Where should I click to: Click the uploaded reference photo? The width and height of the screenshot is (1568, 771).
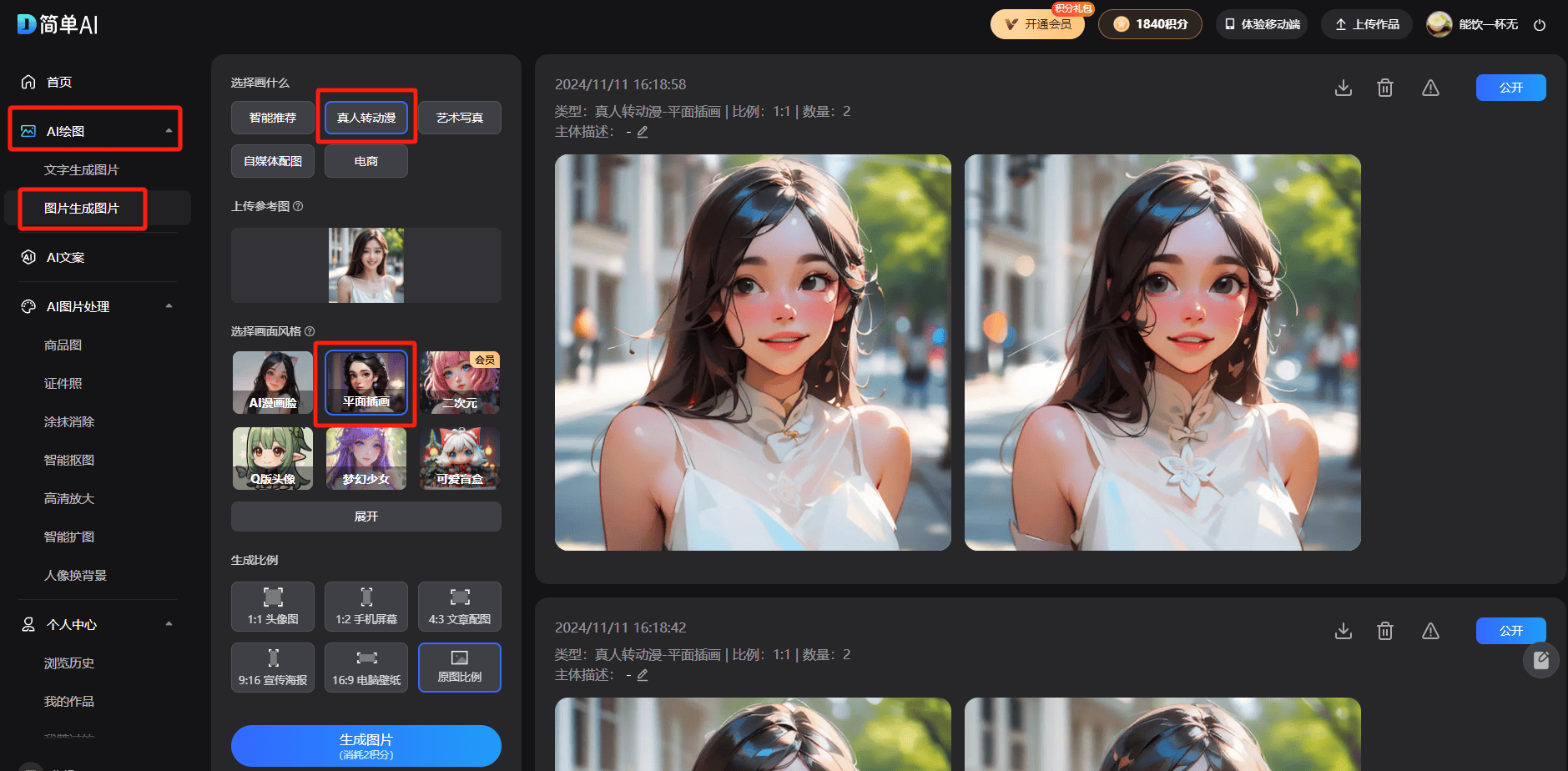pos(366,265)
